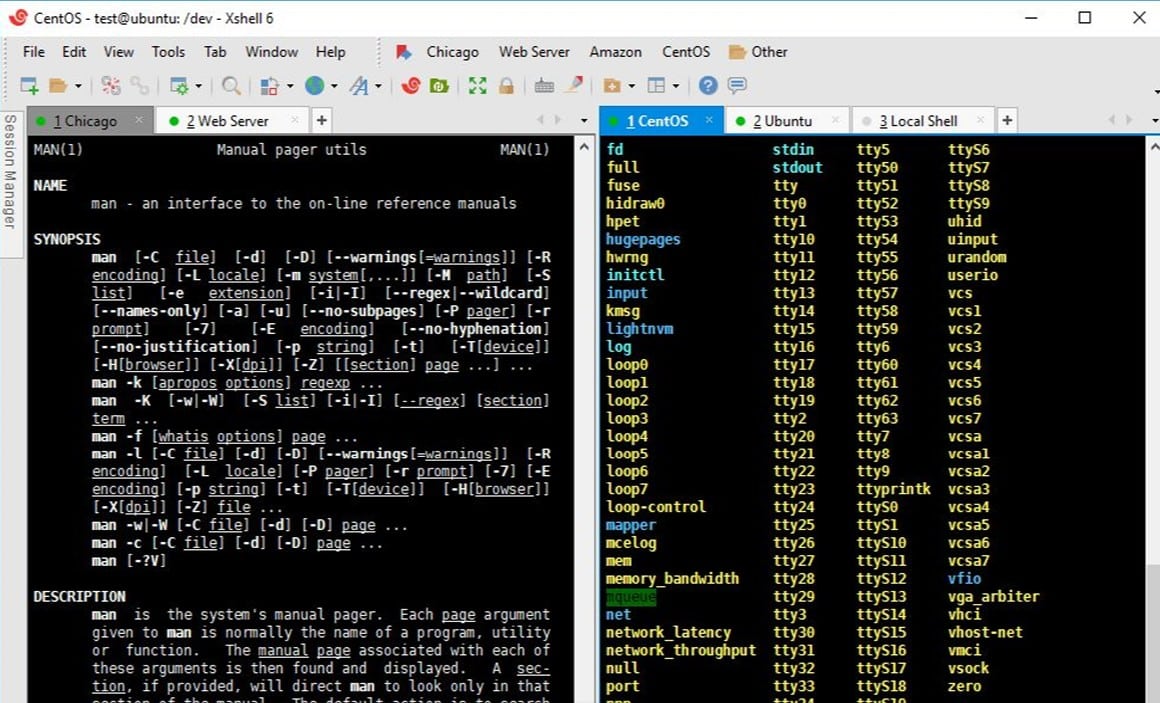Viewport: 1160px width, 703px height.
Task: Close the Chicago tab
Action: 138,120
